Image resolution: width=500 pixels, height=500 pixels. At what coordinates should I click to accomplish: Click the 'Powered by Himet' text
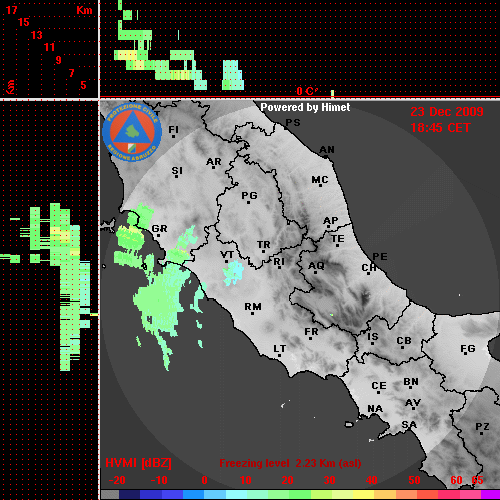pos(305,107)
